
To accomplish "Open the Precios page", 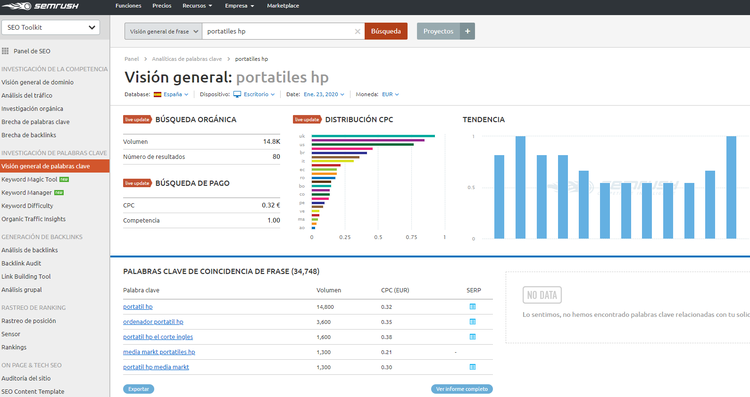I will point(162,6).
